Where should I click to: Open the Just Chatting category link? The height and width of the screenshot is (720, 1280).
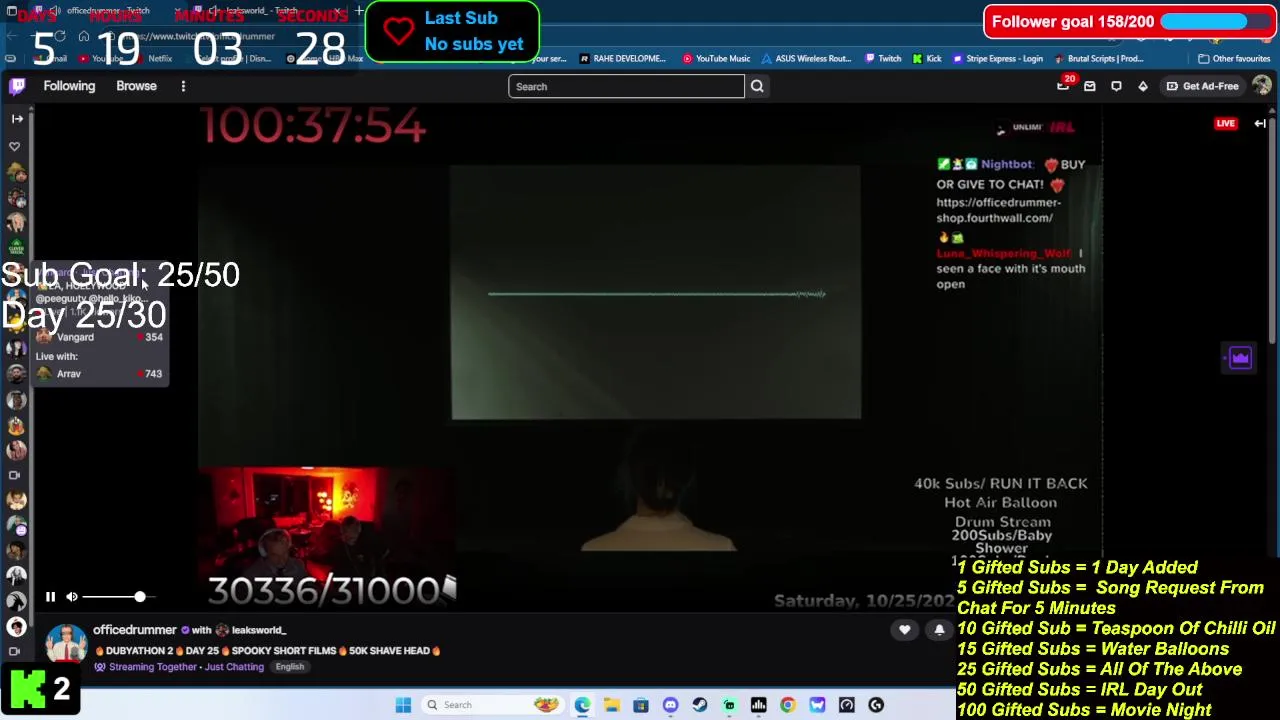(234, 667)
